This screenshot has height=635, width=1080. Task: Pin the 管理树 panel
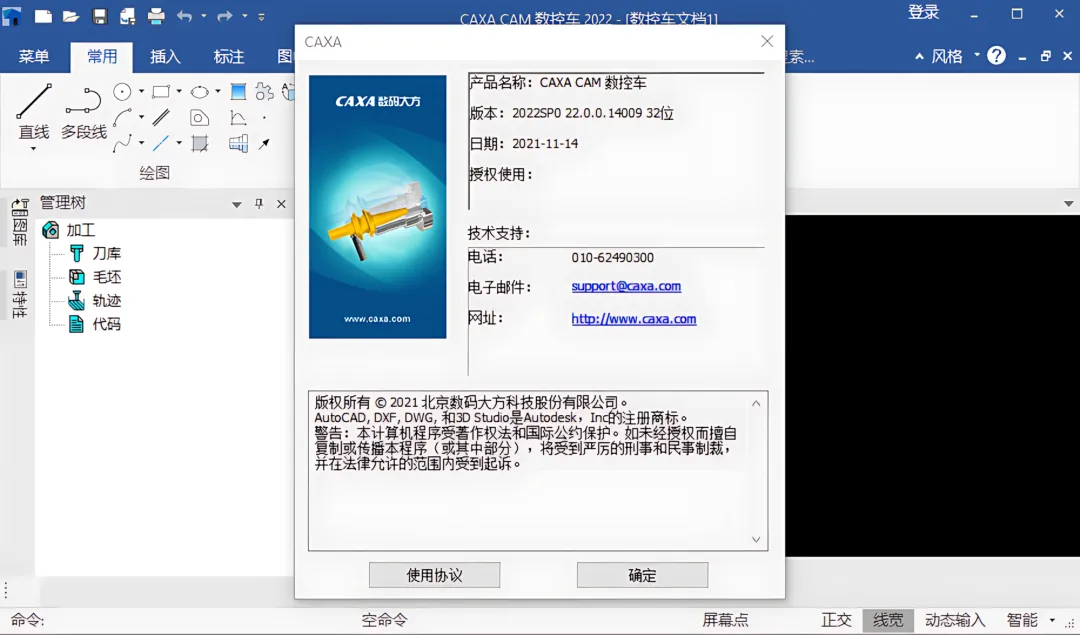point(259,204)
